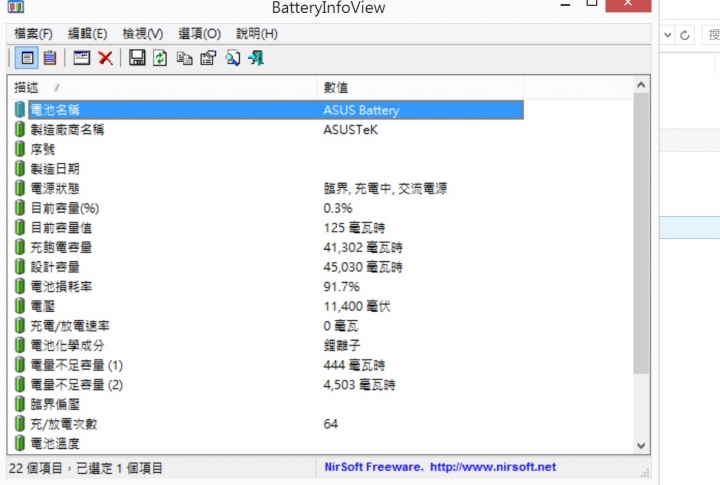Sort by the 描述 column header

point(162,87)
